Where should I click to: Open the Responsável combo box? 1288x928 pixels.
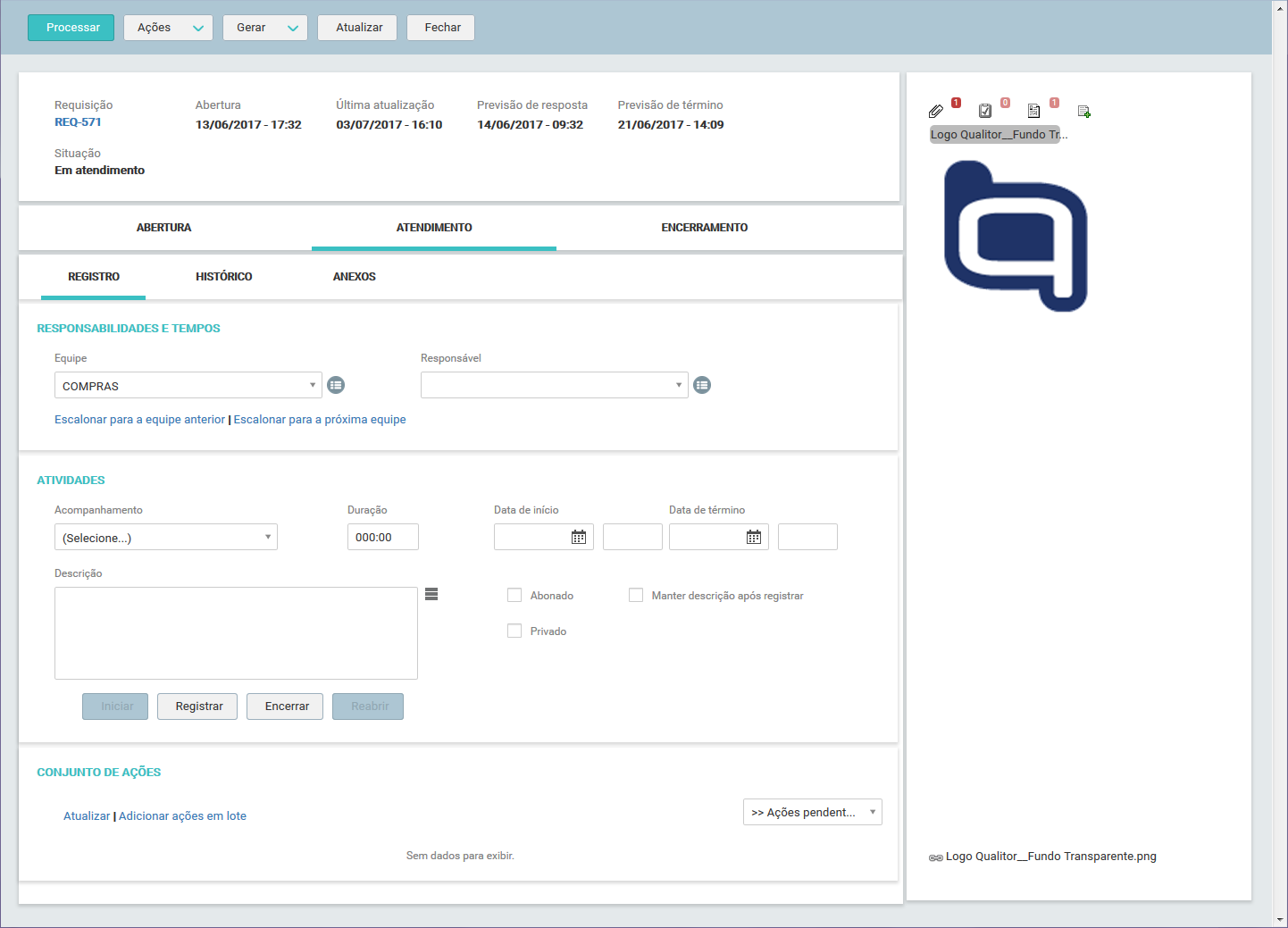pos(555,386)
